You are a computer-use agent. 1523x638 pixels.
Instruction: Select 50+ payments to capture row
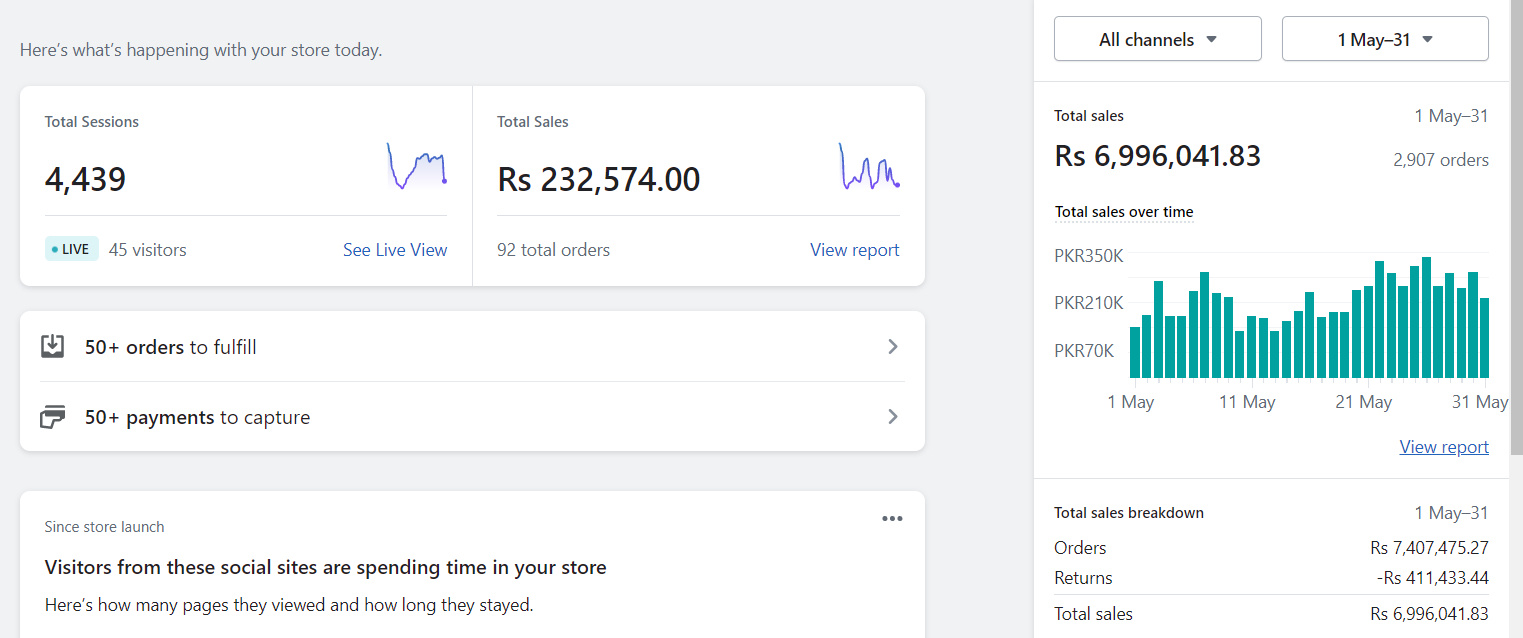tap(472, 417)
